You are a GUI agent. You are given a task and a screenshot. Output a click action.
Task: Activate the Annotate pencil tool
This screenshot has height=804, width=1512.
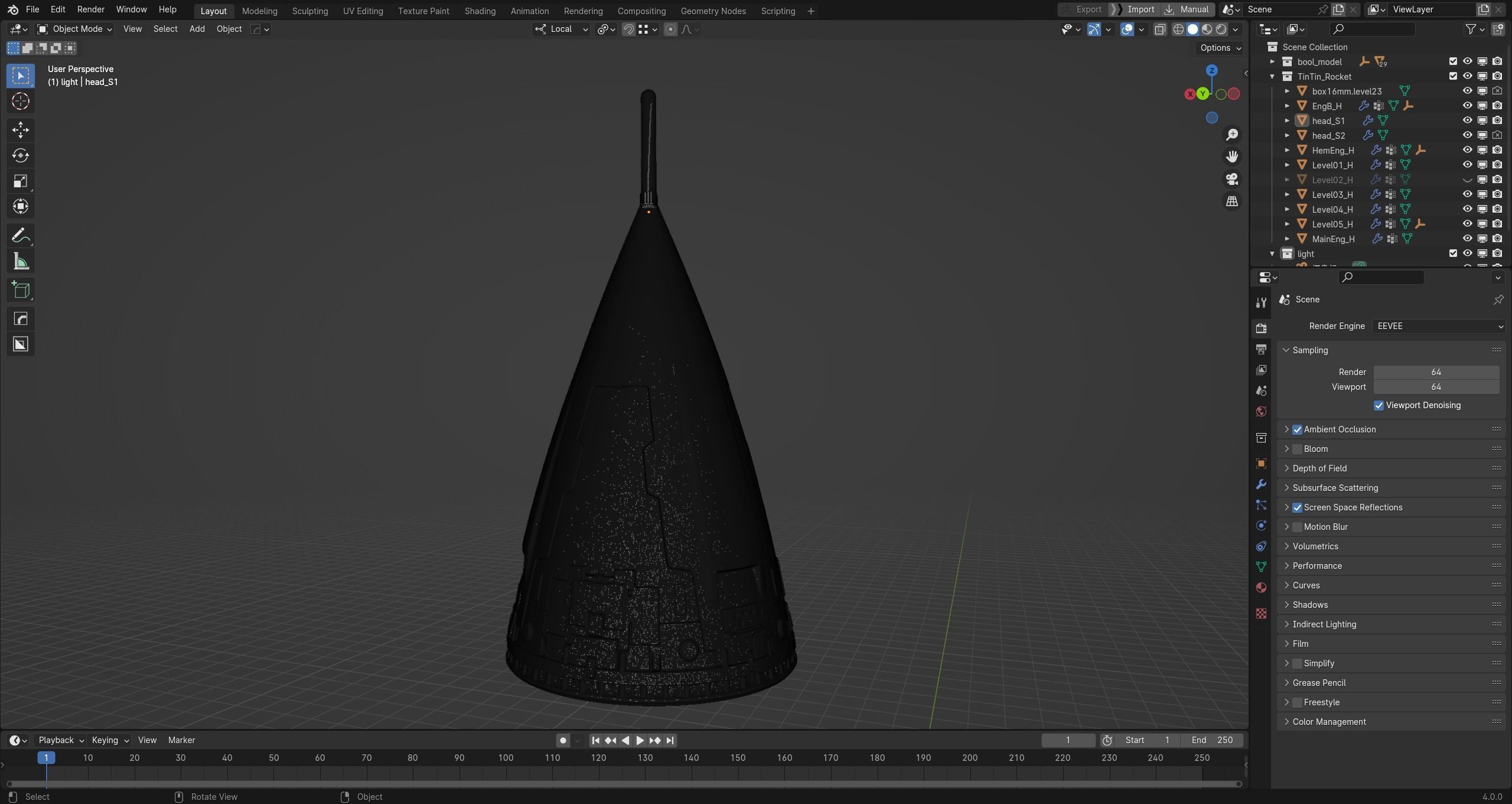21,236
